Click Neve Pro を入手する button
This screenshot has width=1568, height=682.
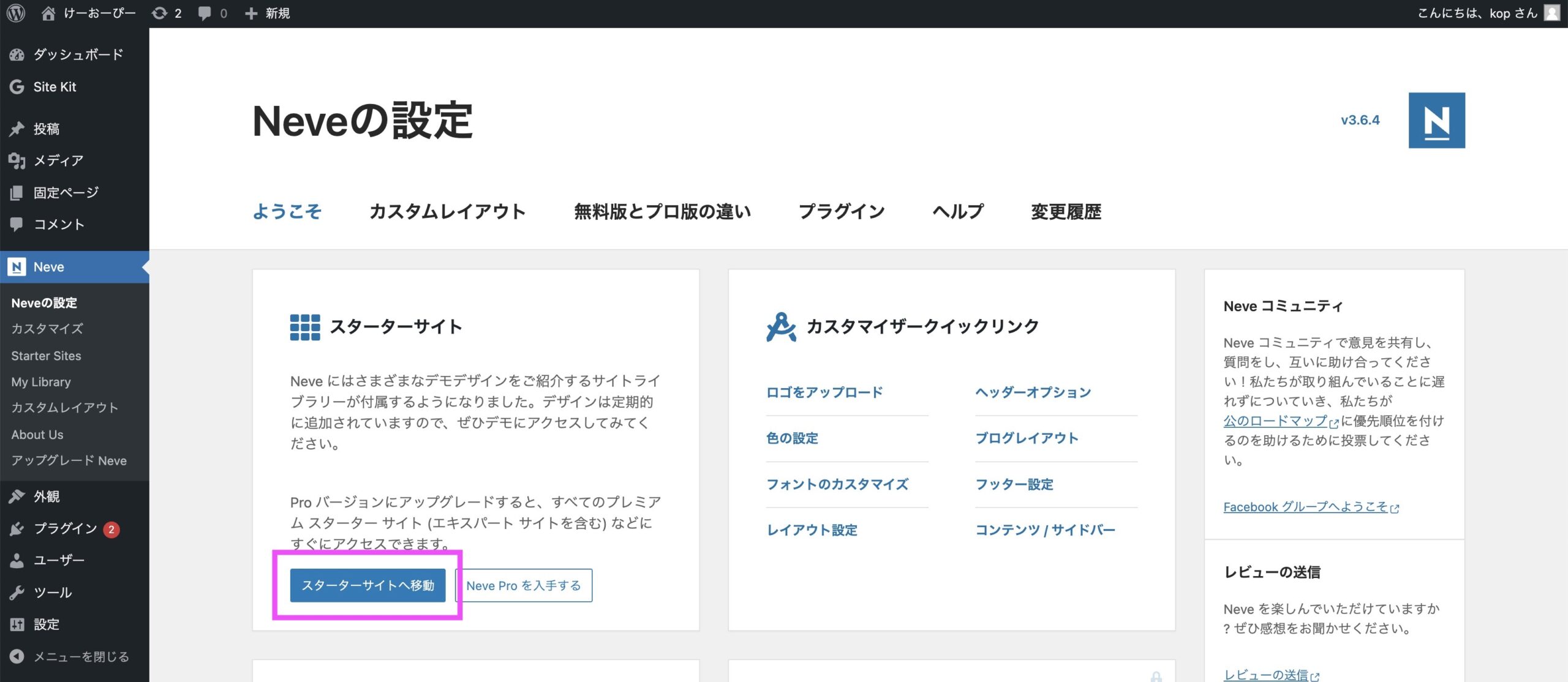pyautogui.click(x=524, y=585)
